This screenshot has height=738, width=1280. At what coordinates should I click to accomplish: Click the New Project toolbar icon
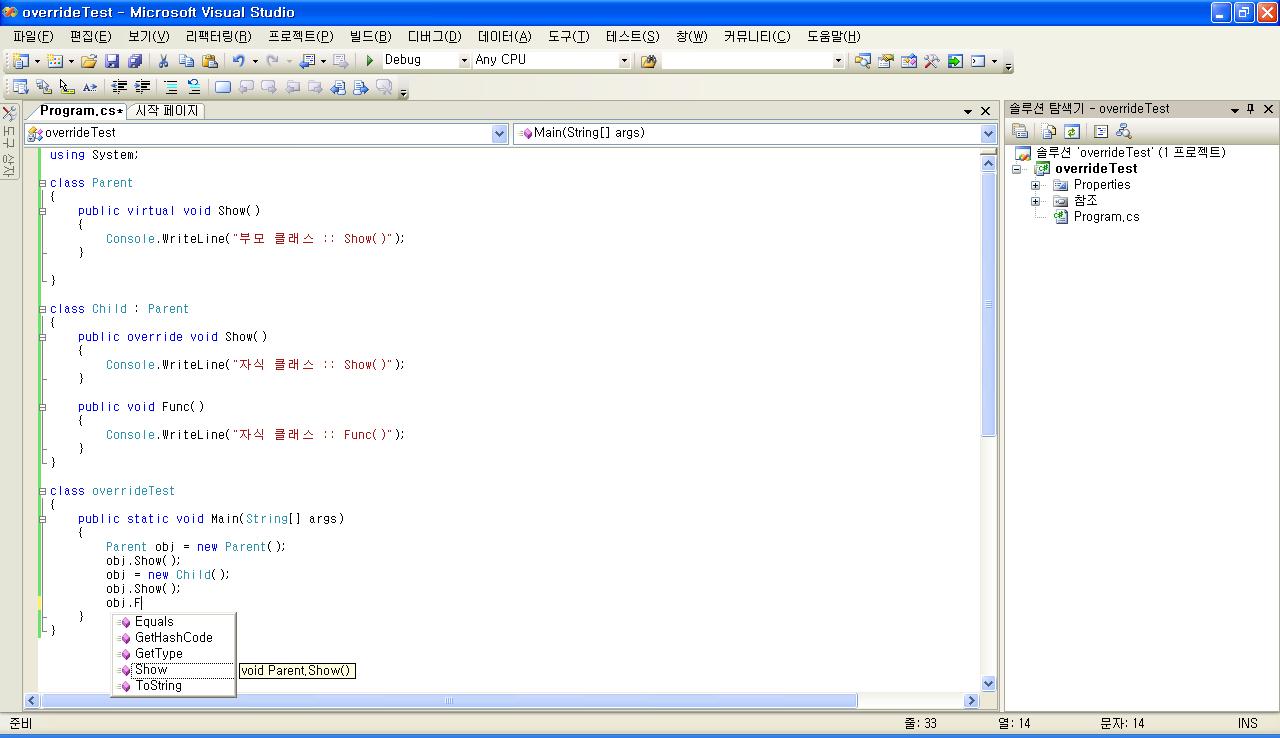tap(20, 61)
